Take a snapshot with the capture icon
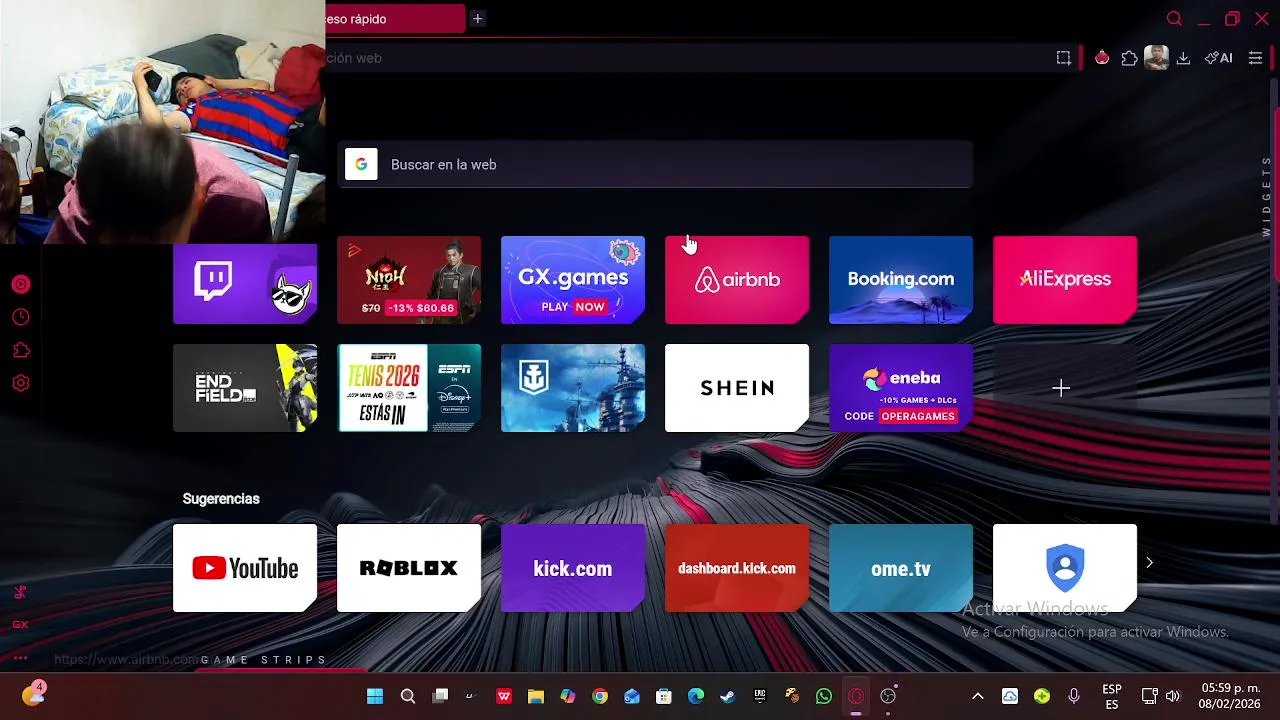The image size is (1280, 720). tap(1063, 58)
